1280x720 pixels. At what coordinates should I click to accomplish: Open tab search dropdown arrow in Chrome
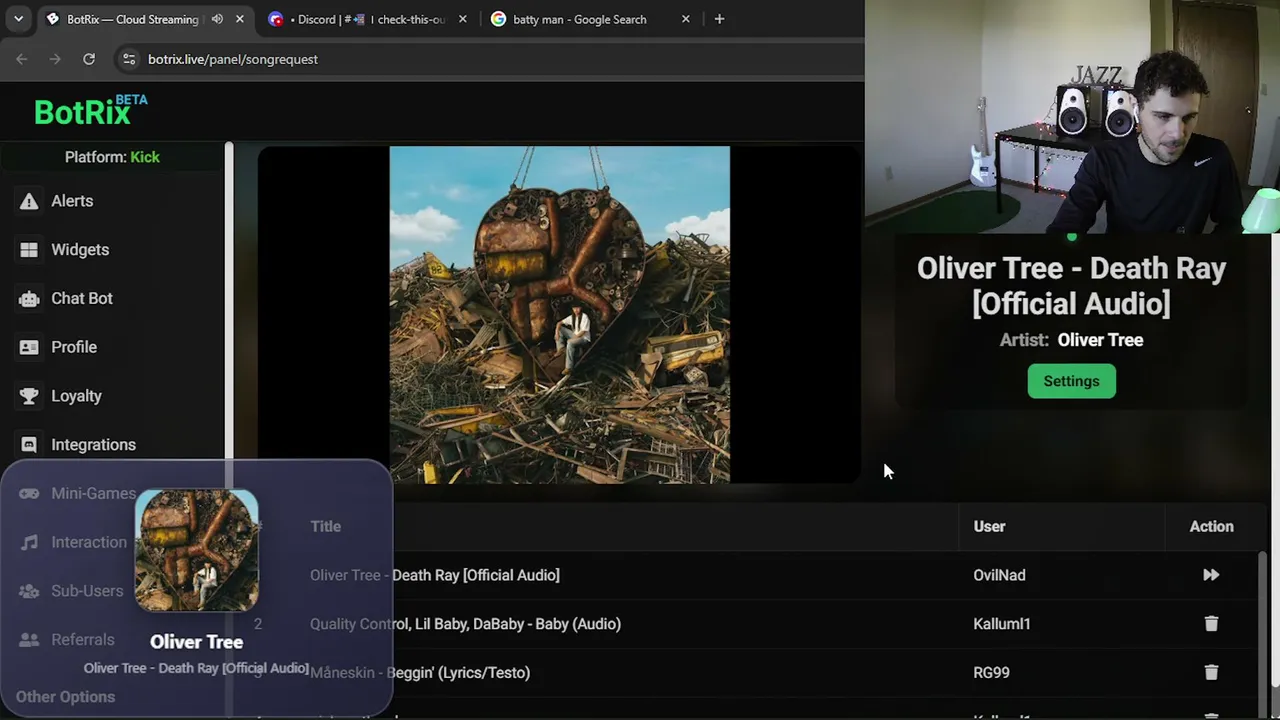pos(18,19)
